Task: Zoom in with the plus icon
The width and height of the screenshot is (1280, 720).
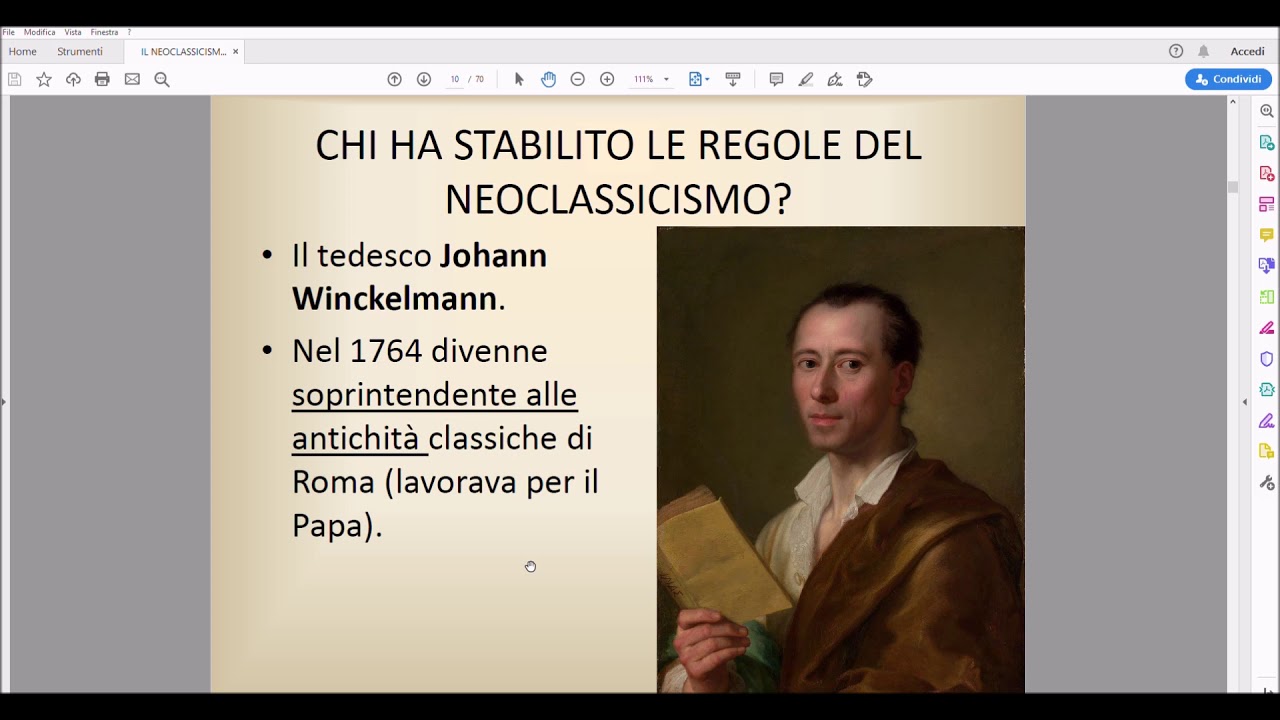Action: click(607, 79)
